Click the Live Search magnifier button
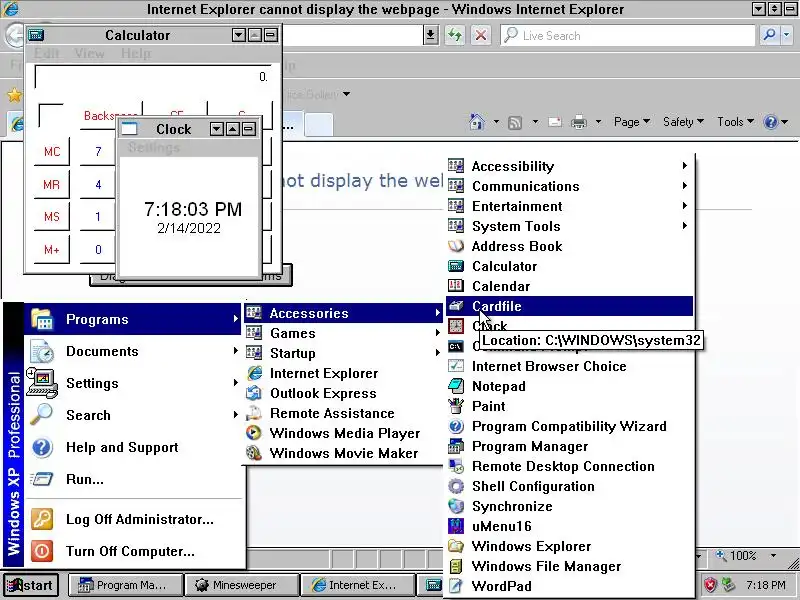 [x=769, y=35]
